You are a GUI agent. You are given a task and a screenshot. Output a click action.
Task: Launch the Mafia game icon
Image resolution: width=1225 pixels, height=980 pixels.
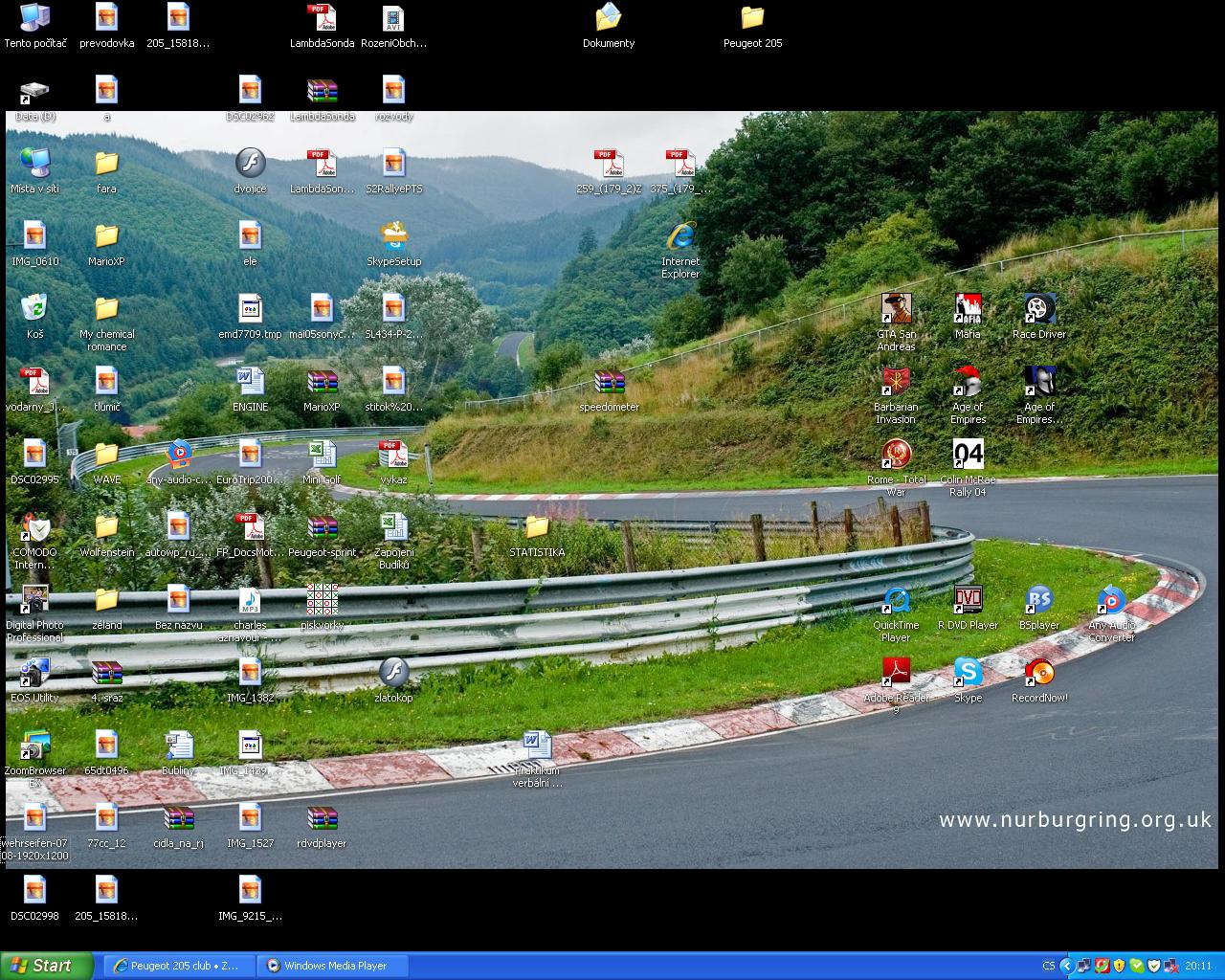(x=968, y=310)
